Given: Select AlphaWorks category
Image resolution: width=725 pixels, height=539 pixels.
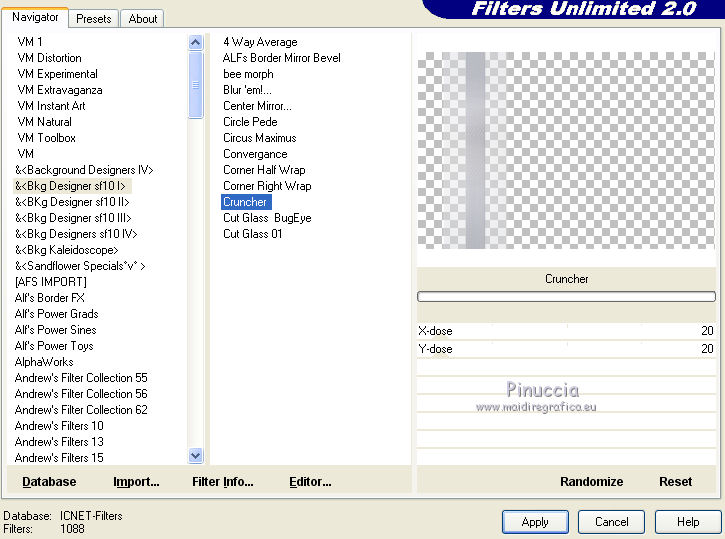Looking at the screenshot, I should pyautogui.click(x=44, y=362).
